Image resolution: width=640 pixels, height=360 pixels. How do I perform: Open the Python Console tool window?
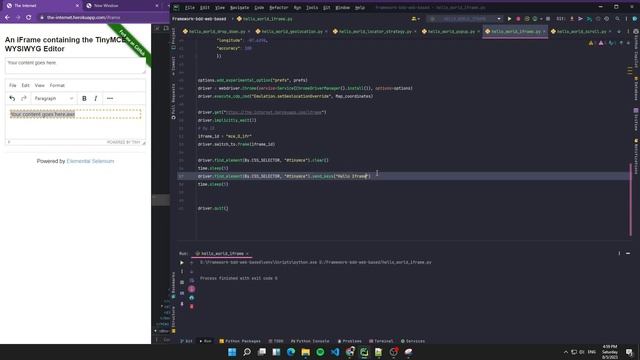310,341
